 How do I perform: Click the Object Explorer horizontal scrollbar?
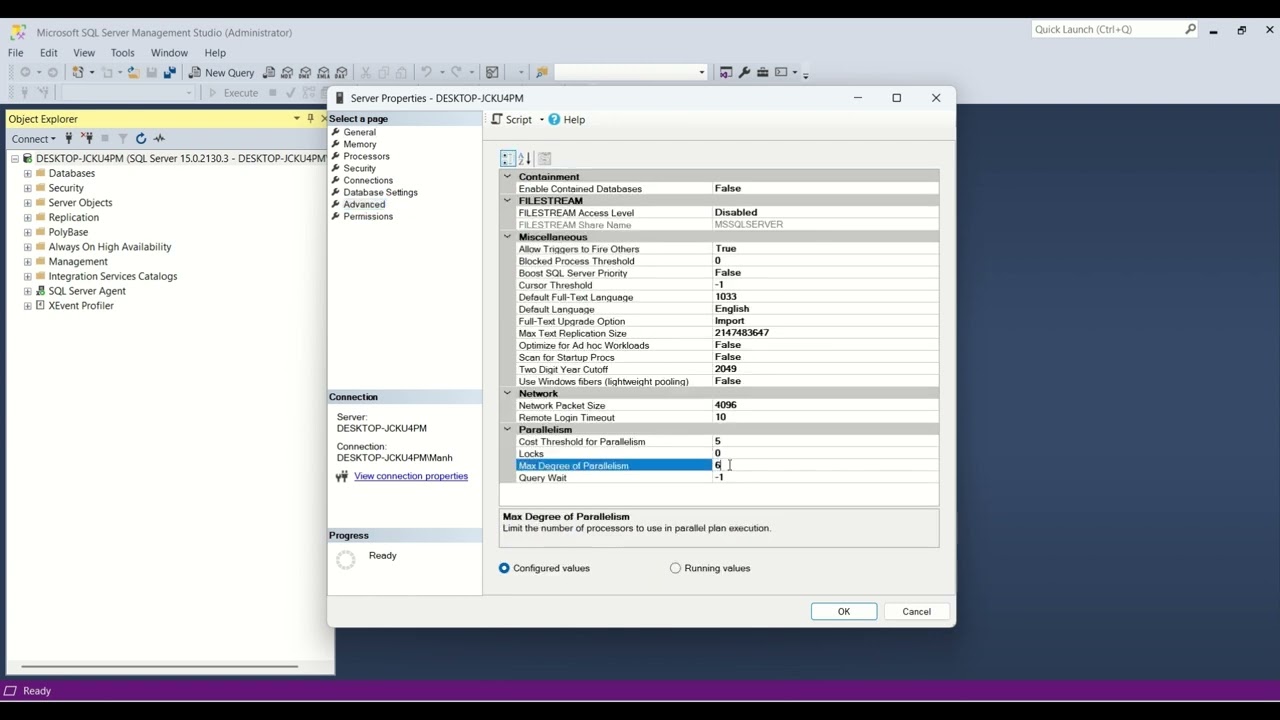coord(159,666)
